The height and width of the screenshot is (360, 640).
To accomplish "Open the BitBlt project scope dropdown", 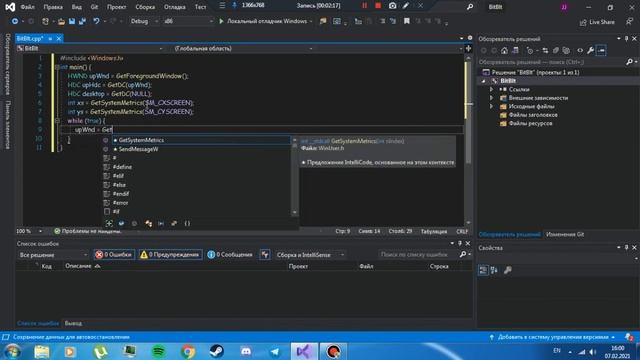I will pyautogui.click(x=90, y=49).
